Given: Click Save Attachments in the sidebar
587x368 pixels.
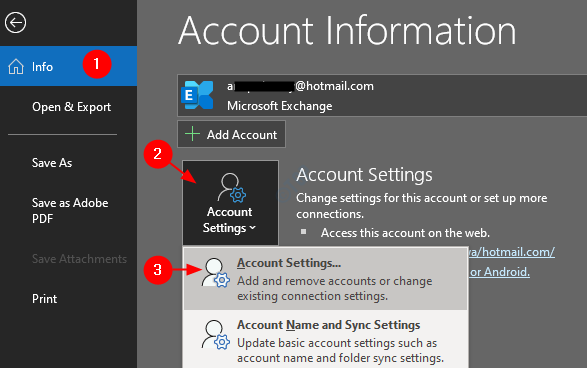Looking at the screenshot, I should [x=79, y=259].
